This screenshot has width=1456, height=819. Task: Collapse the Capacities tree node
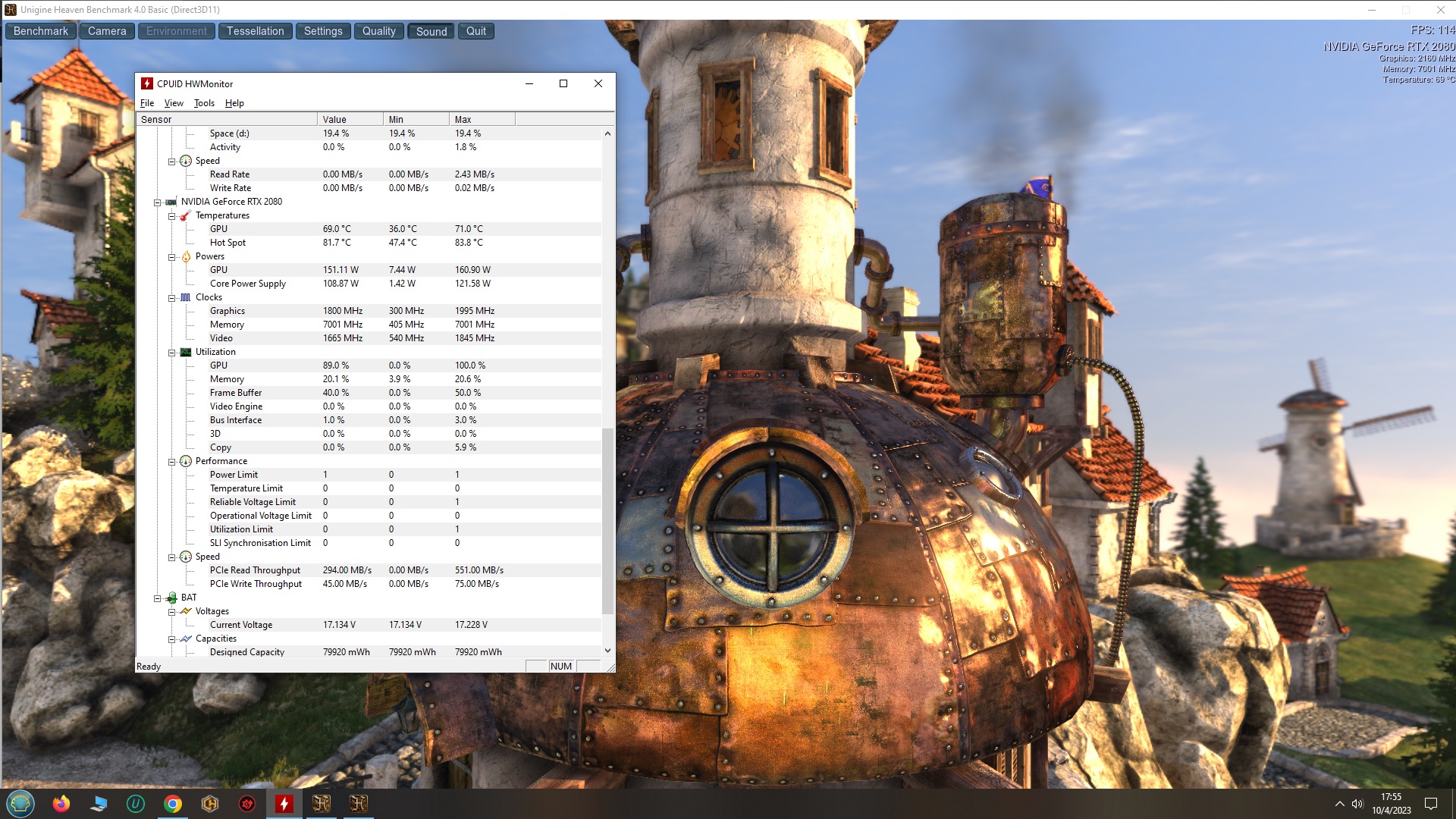[172, 639]
